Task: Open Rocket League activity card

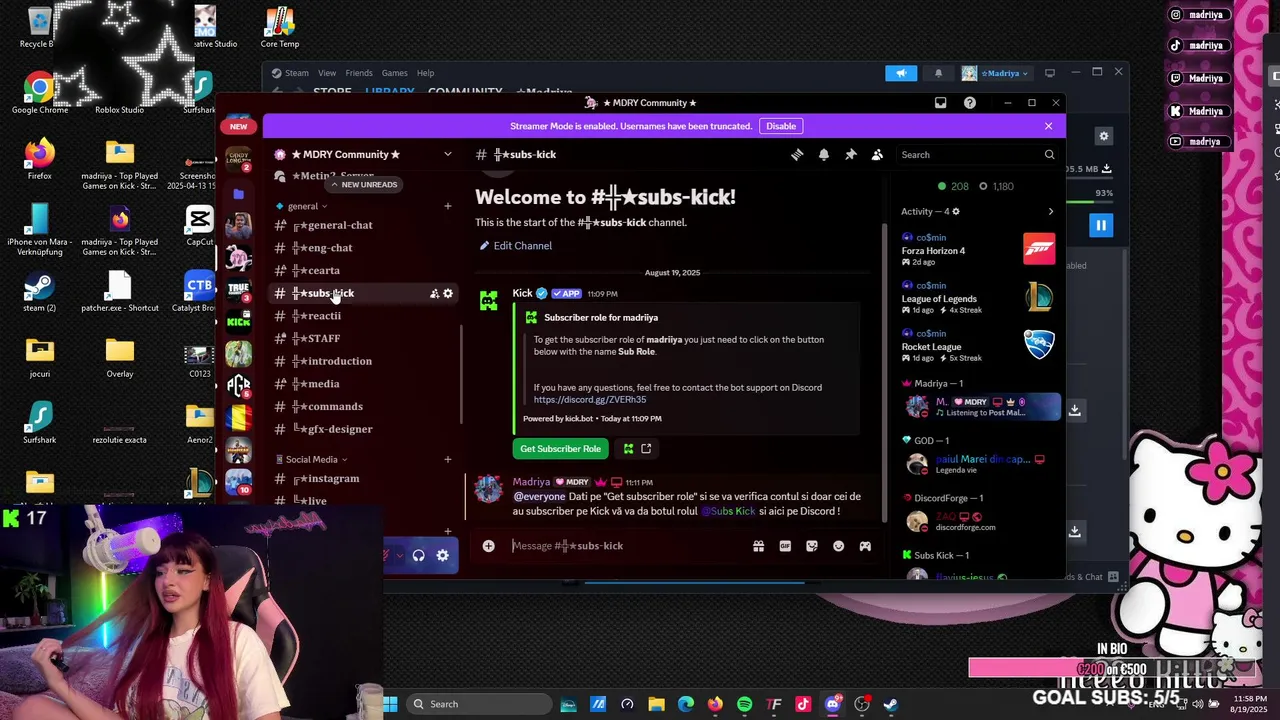Action: [979, 344]
